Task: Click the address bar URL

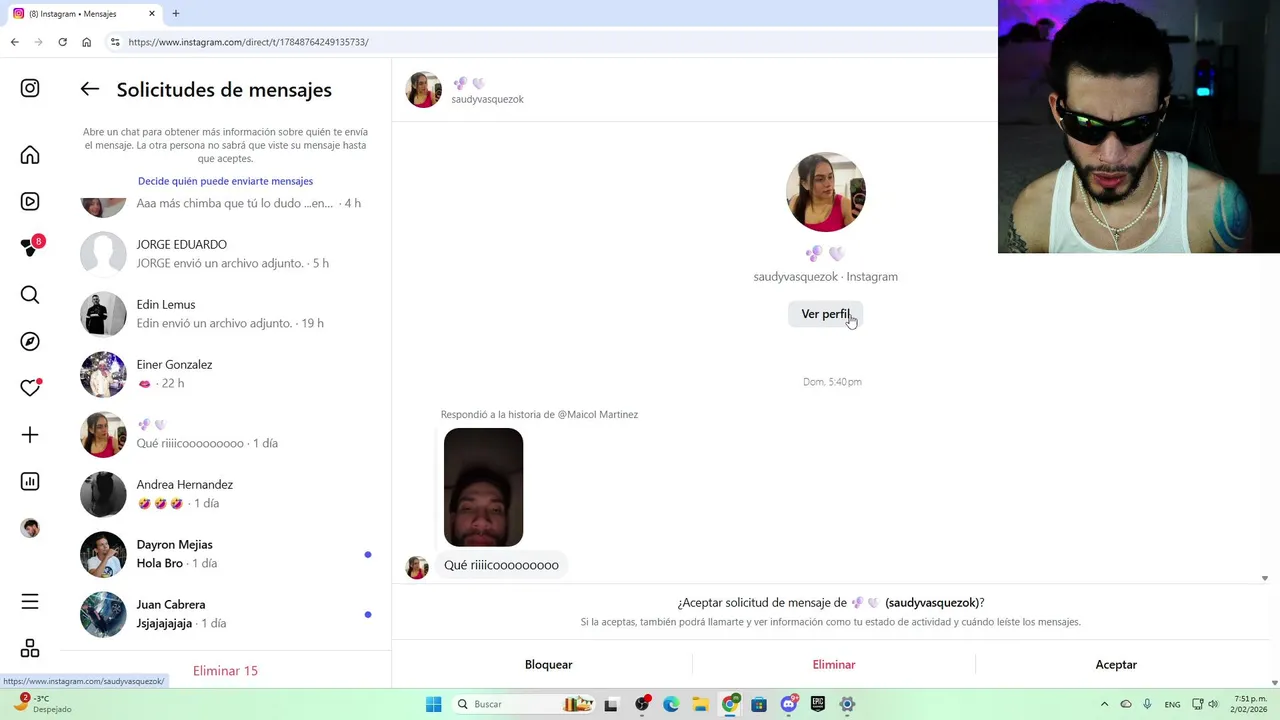Action: [249, 42]
